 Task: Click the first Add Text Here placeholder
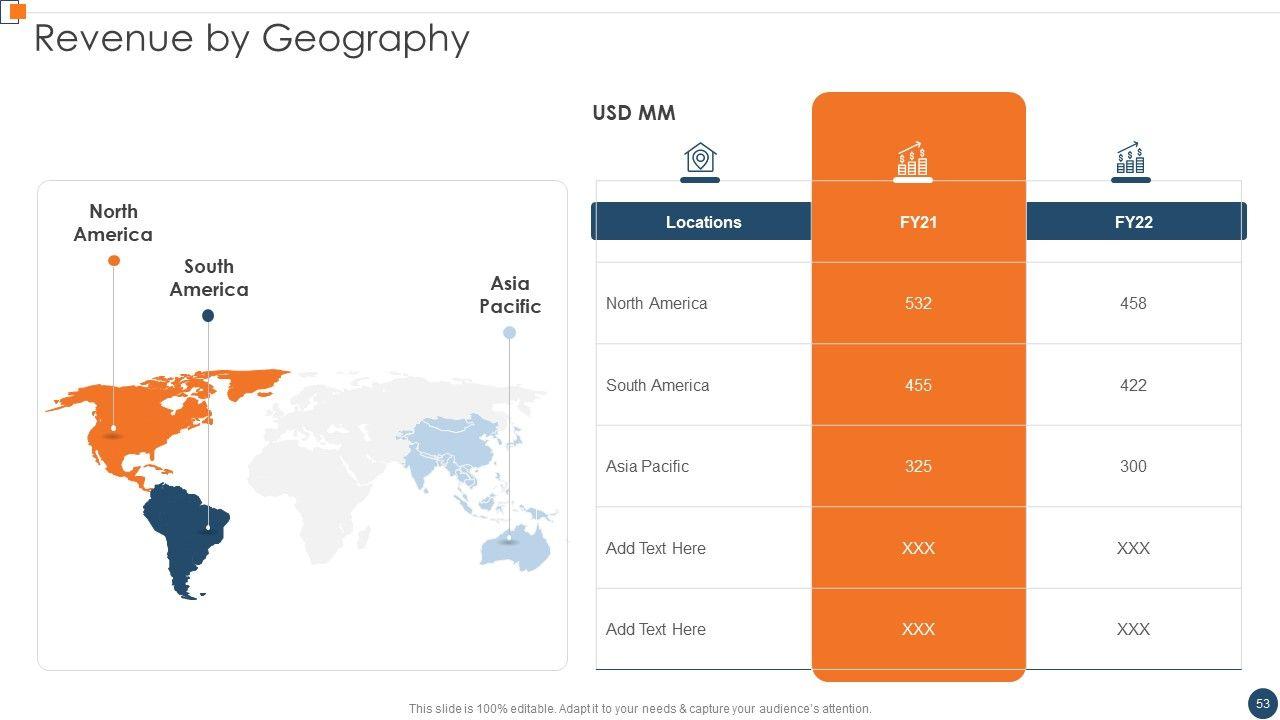tap(655, 548)
